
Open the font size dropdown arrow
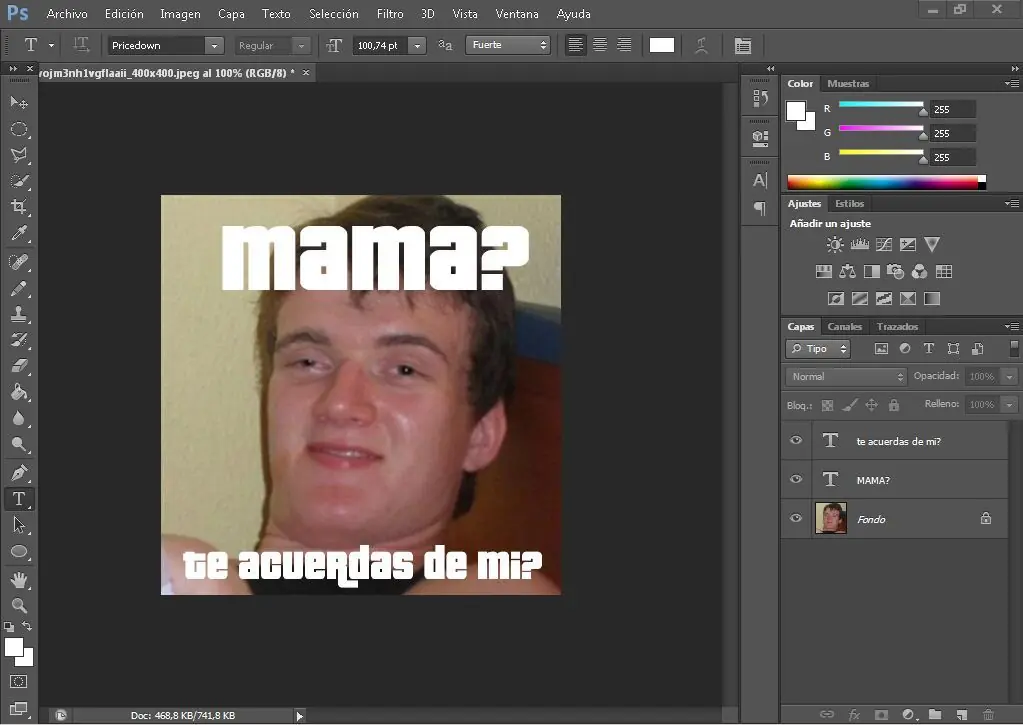coord(417,46)
